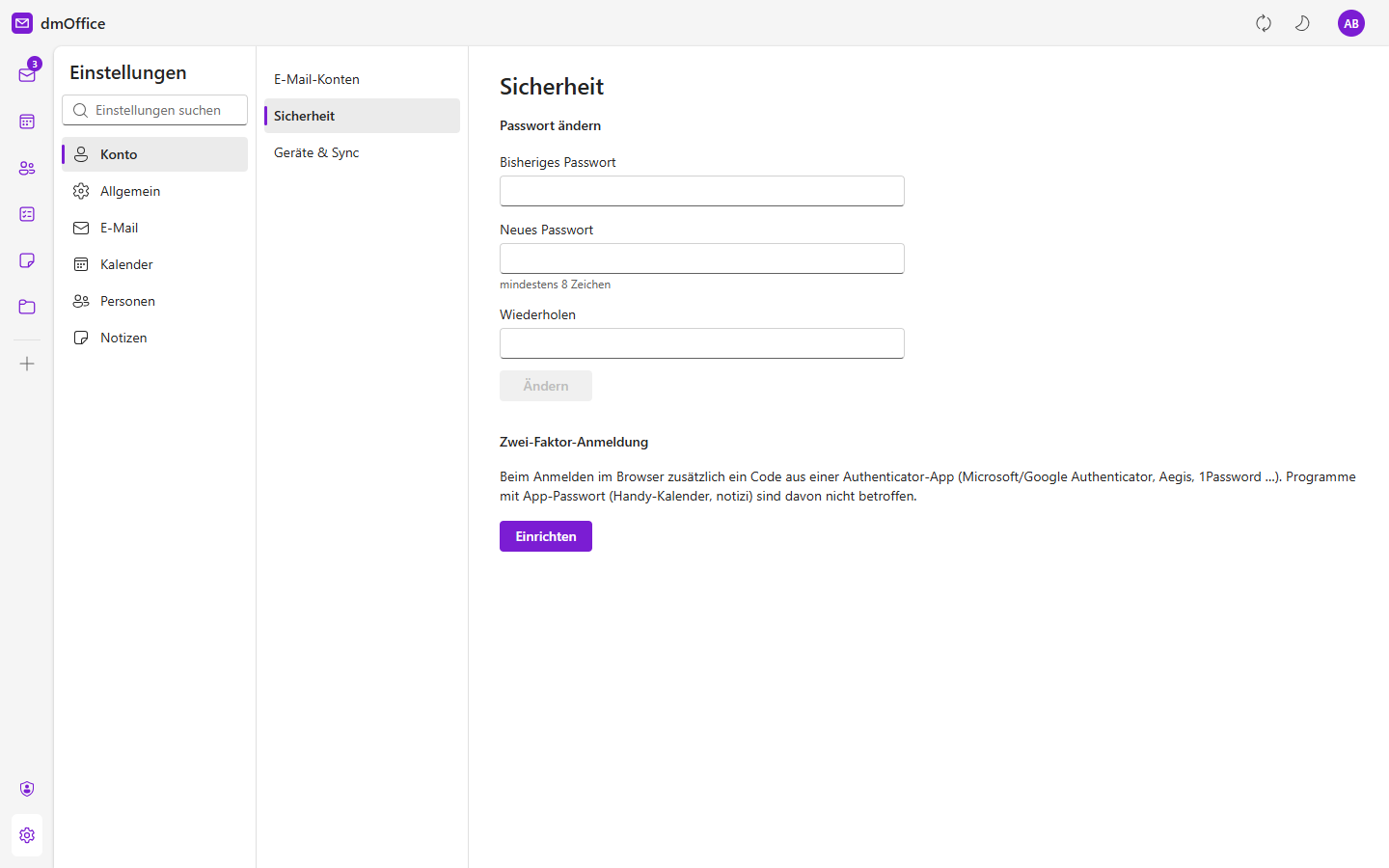Viewport: 1389px width, 868px height.
Task: Click the 'mindestens 8 Zeichen' hint text
Action: [555, 285]
